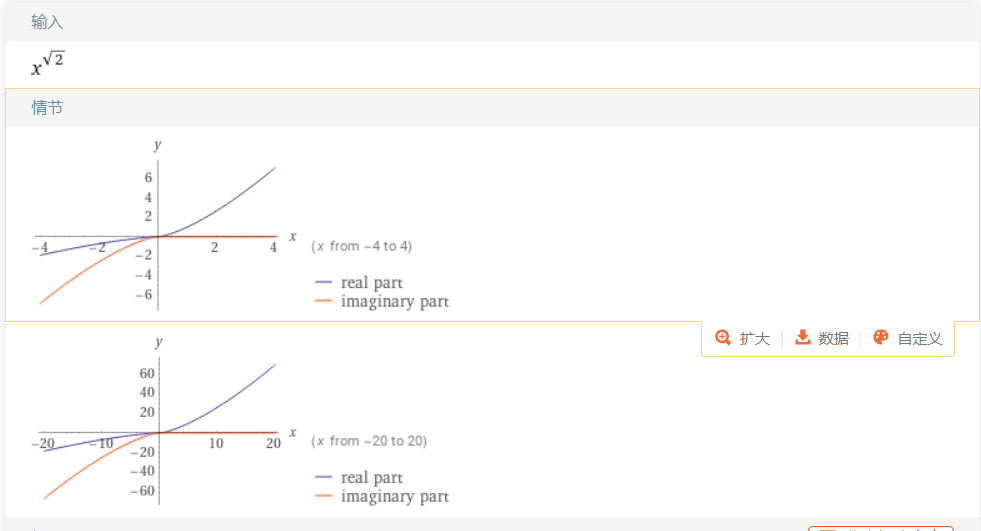Click the 数据 text label
Viewport: 981px width, 531px height.
833,338
